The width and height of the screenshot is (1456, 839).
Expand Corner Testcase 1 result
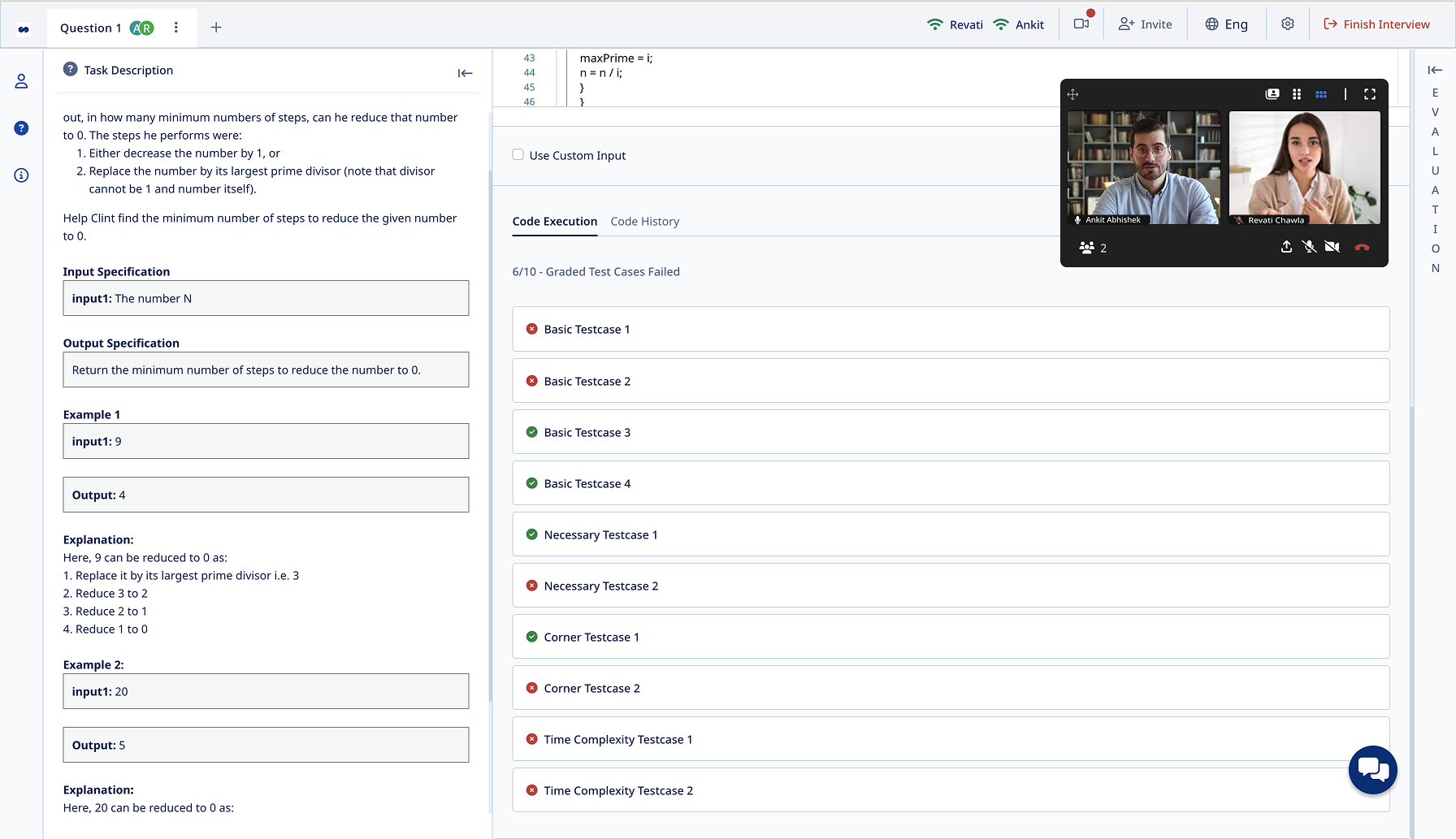951,637
